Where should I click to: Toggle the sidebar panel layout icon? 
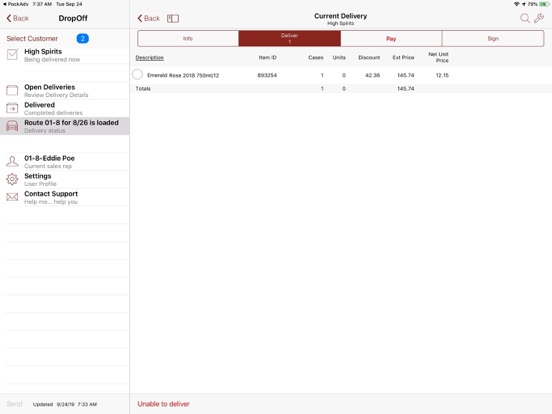click(x=173, y=18)
